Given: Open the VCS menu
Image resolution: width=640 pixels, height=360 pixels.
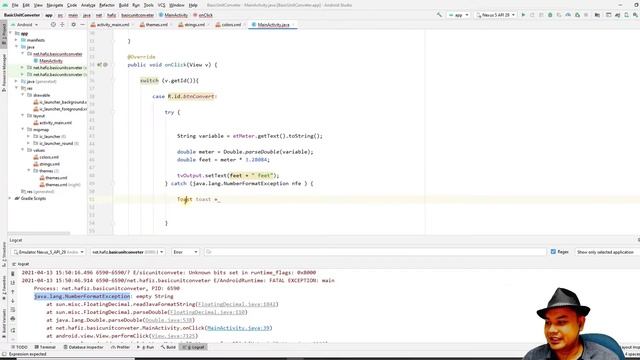Looking at the screenshot, I should coord(162,5).
